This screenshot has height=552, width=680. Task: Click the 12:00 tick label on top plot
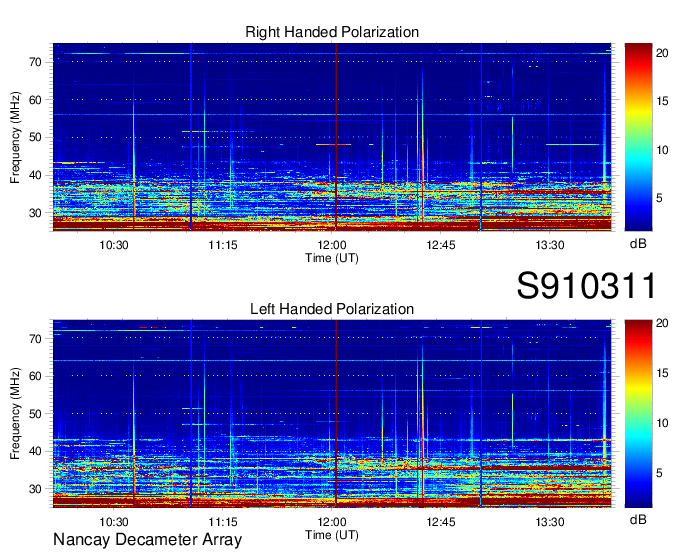(332, 245)
